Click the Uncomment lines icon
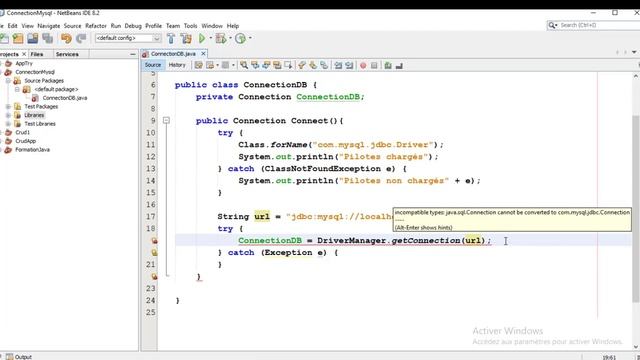This screenshot has height=360, width=640. (399, 65)
